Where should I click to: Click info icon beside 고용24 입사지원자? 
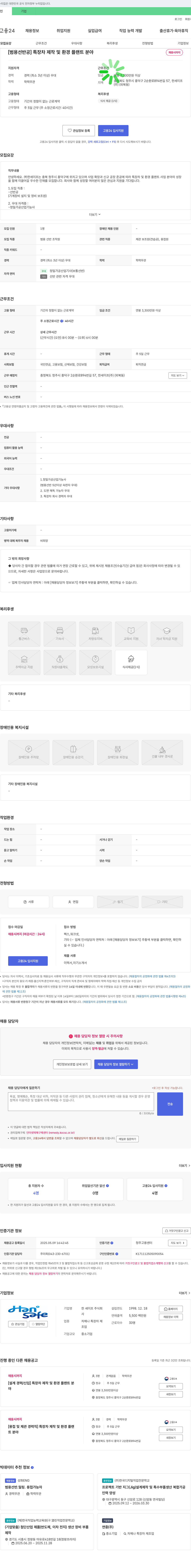coord(166,1186)
